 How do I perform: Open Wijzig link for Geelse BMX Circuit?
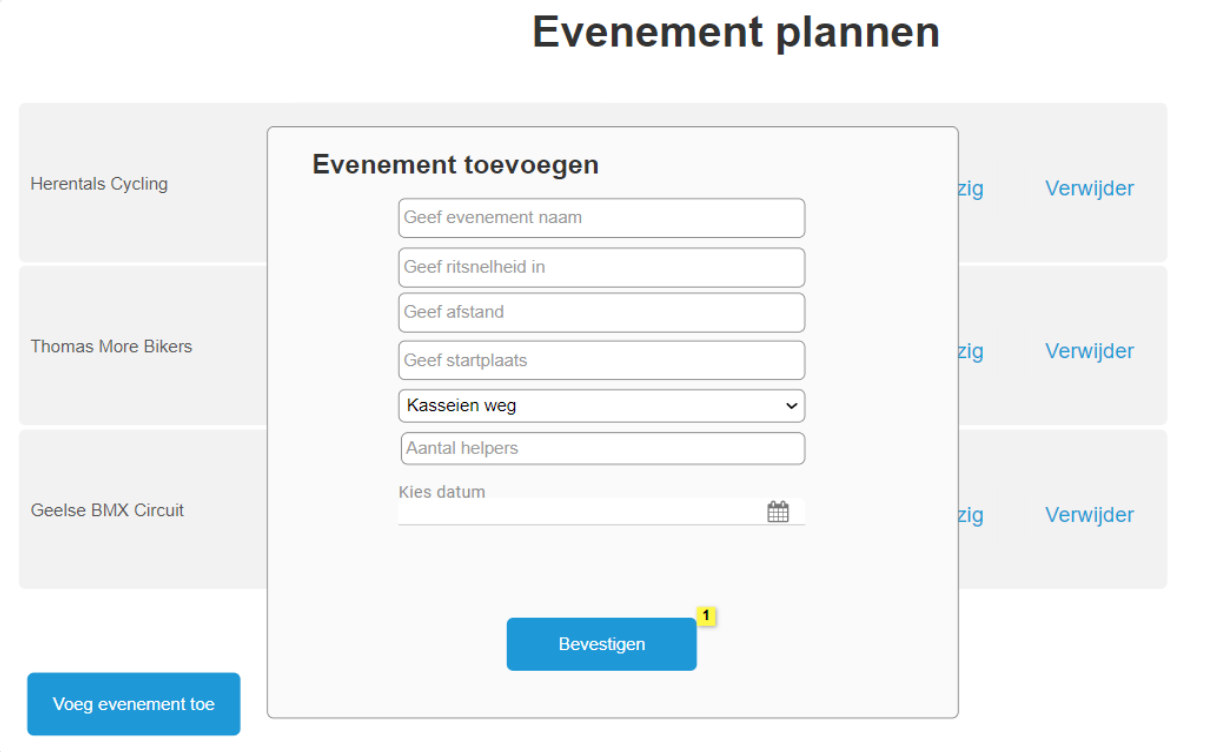tap(971, 515)
